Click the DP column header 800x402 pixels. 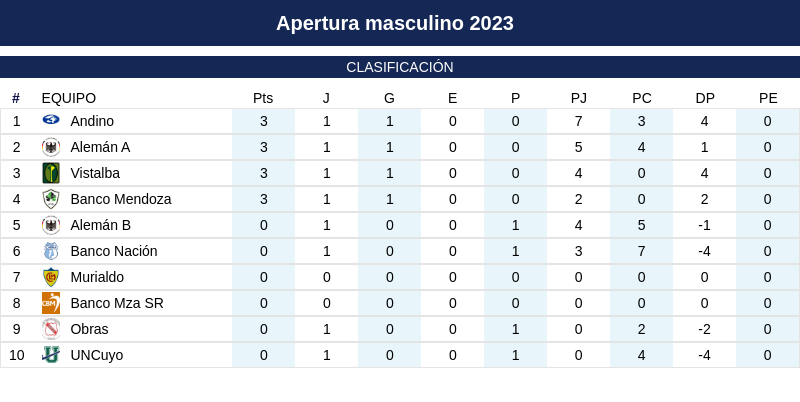click(705, 98)
